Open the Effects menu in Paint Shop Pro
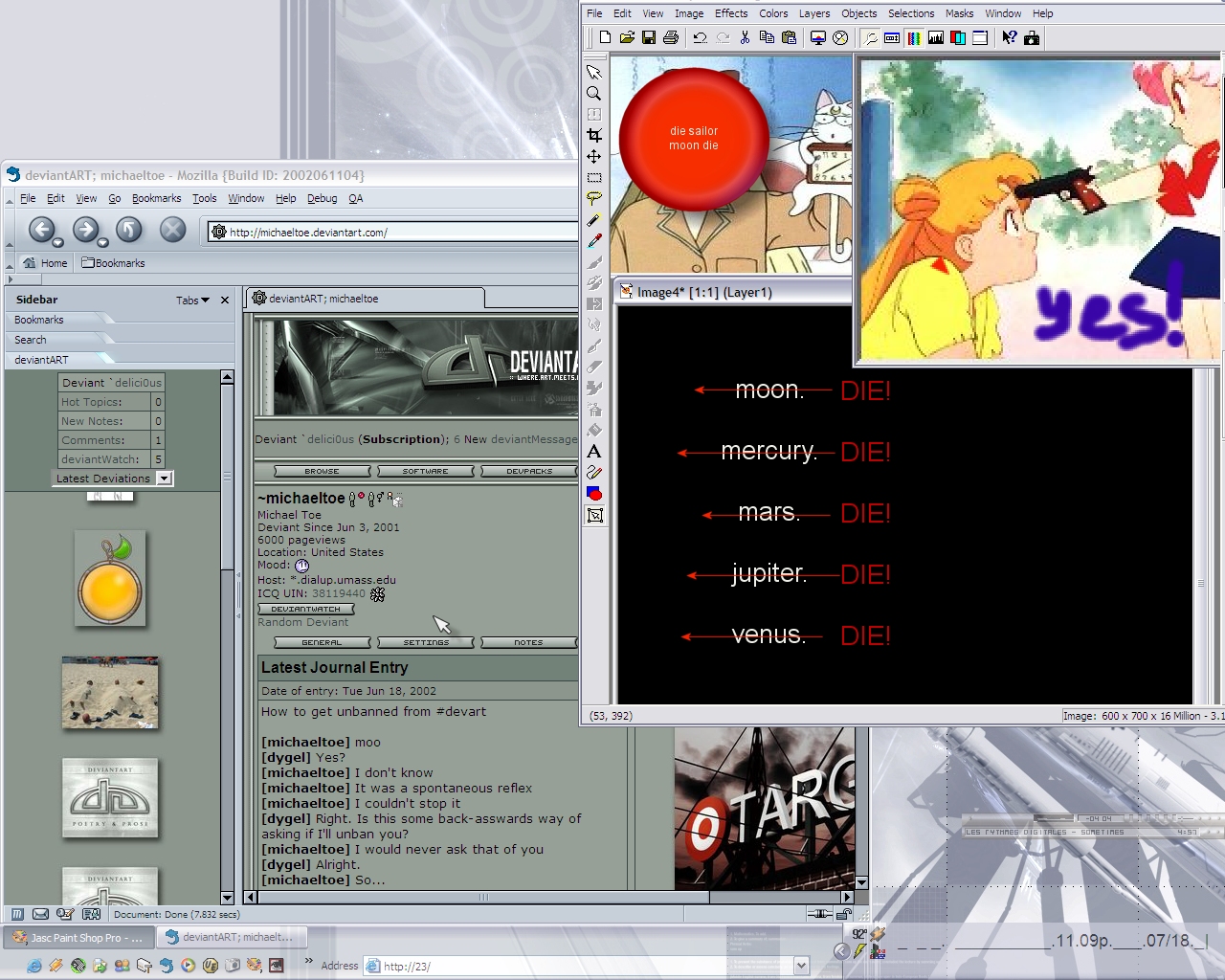The width and height of the screenshot is (1225, 980). click(x=731, y=13)
